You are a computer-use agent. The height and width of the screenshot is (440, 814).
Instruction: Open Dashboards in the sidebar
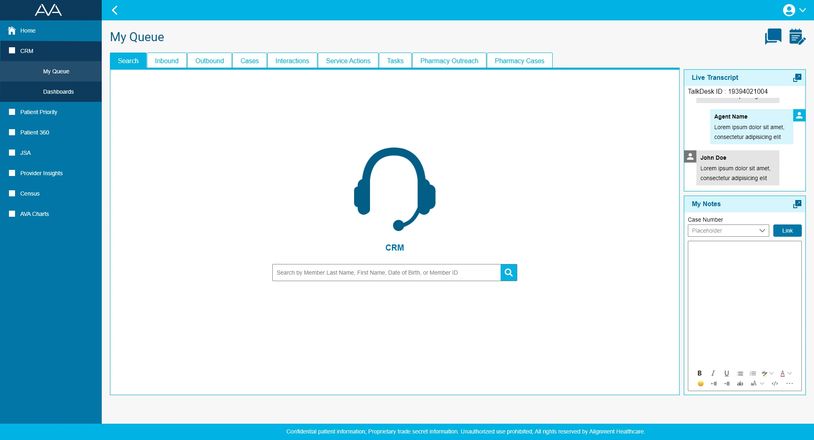58,92
